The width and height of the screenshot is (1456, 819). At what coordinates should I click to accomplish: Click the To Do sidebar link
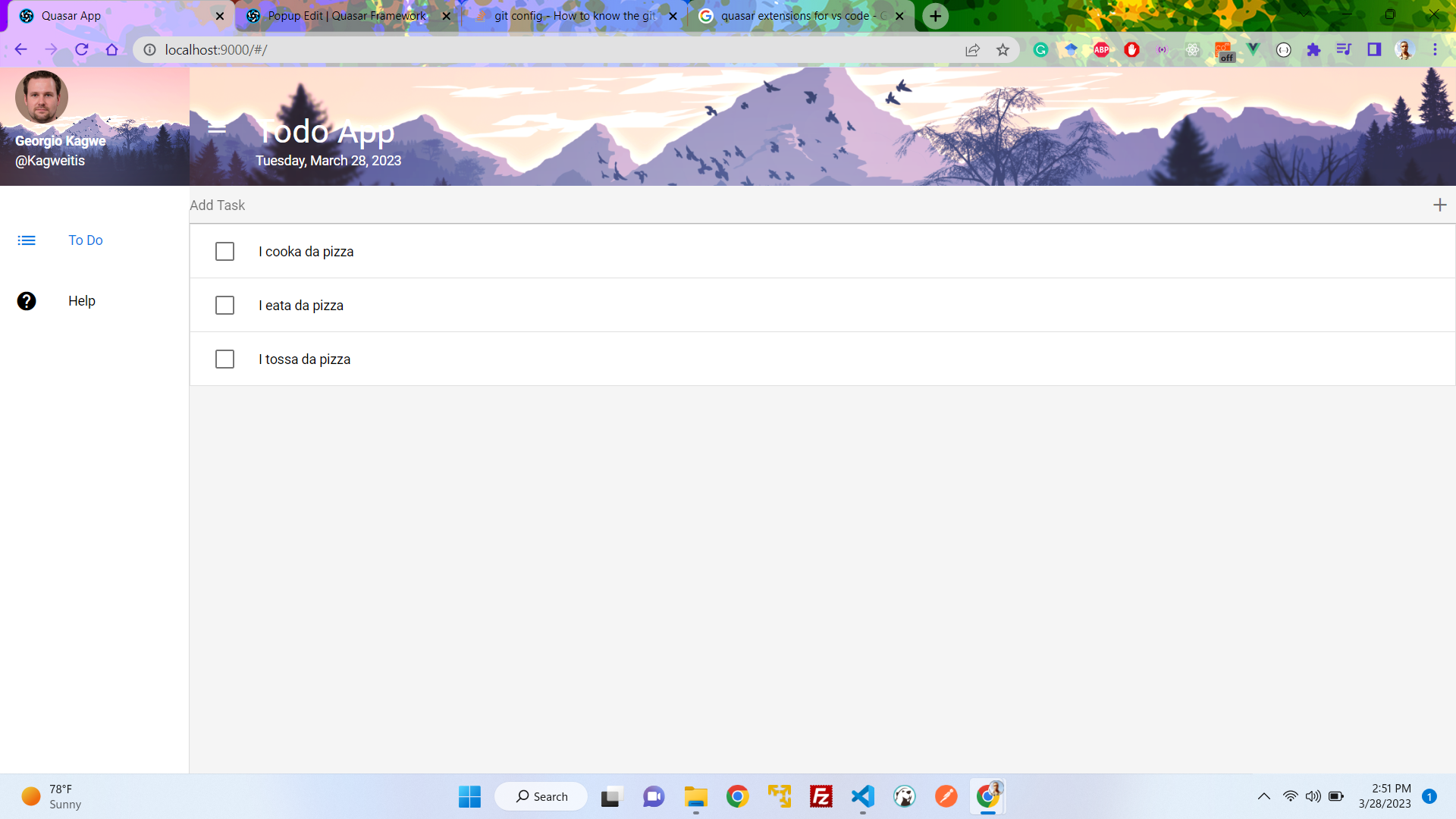coord(85,240)
